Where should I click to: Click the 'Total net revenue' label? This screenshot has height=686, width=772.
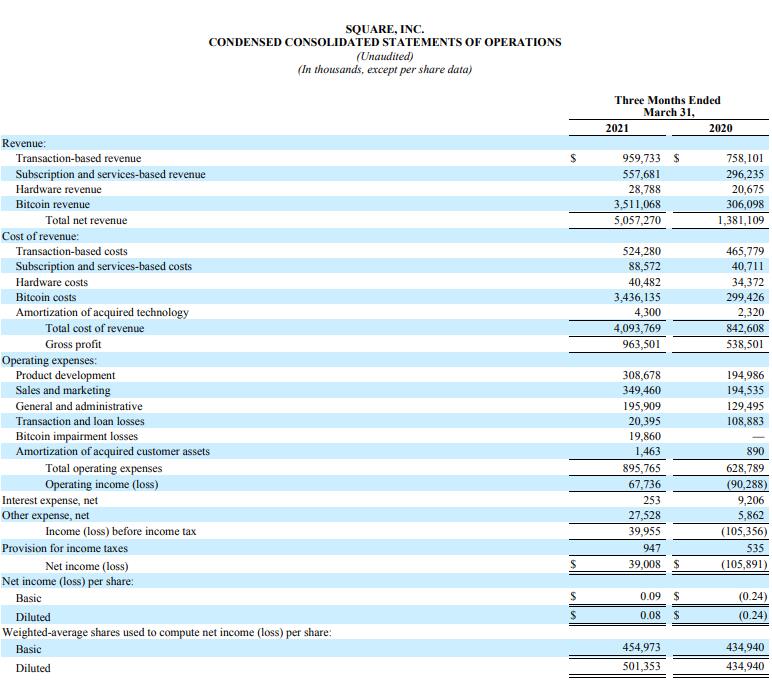(86, 220)
